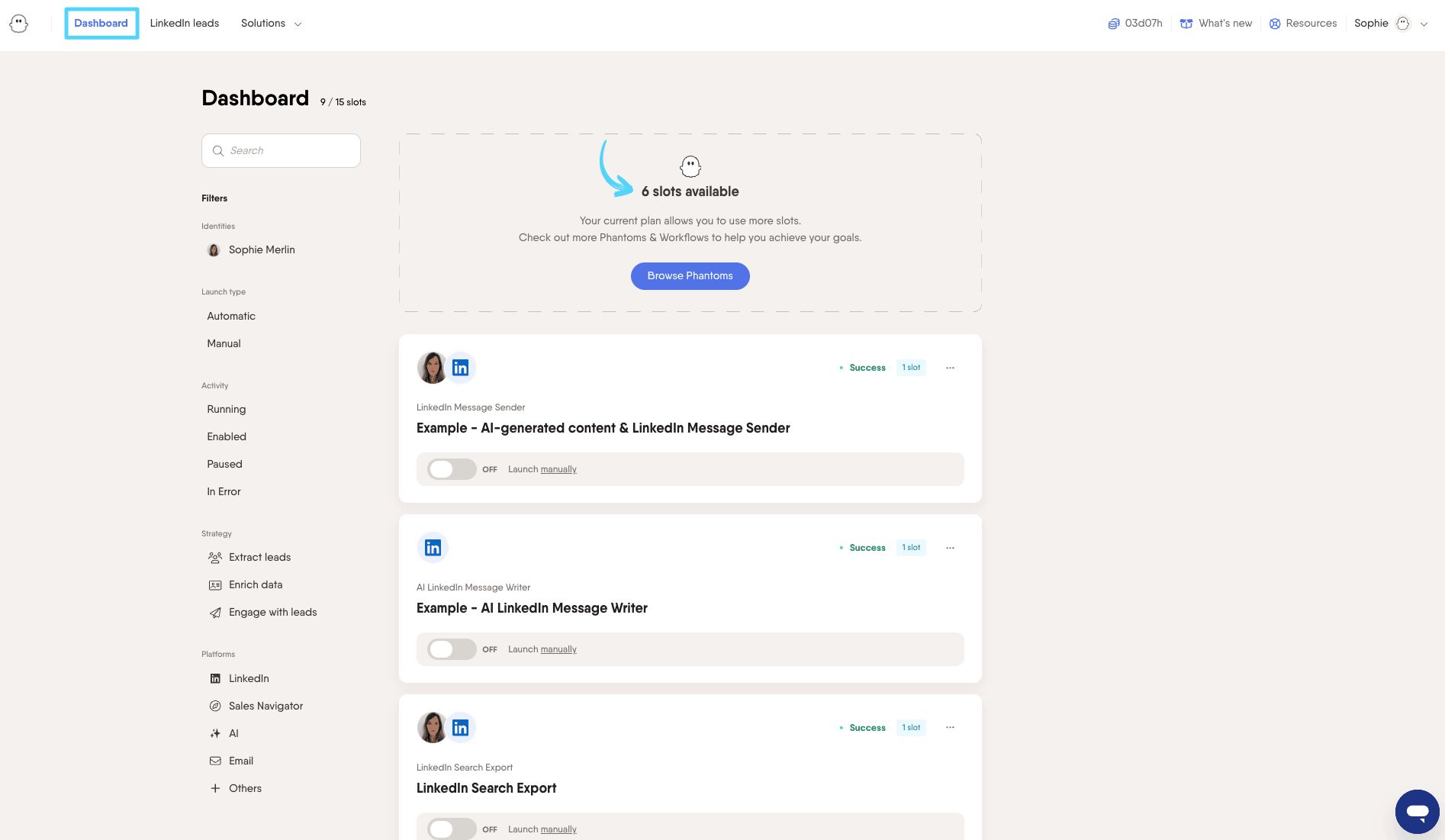The height and width of the screenshot is (840, 1445).
Task: Click the execution time remaining icon
Action: click(x=1114, y=24)
